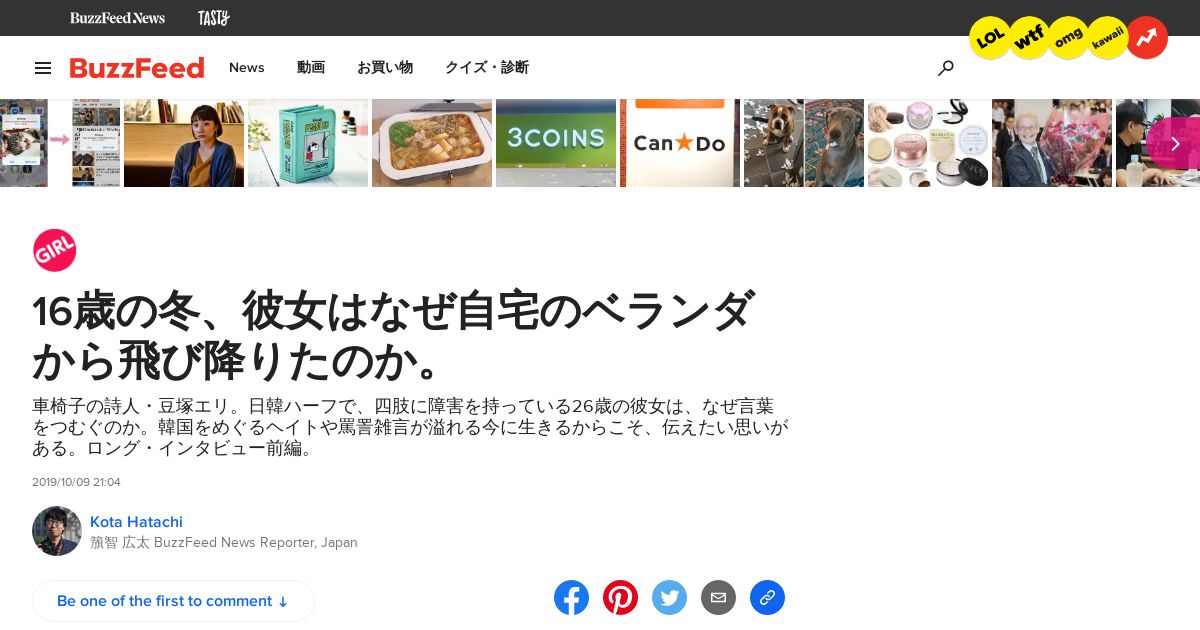Copy article link icon

767,598
